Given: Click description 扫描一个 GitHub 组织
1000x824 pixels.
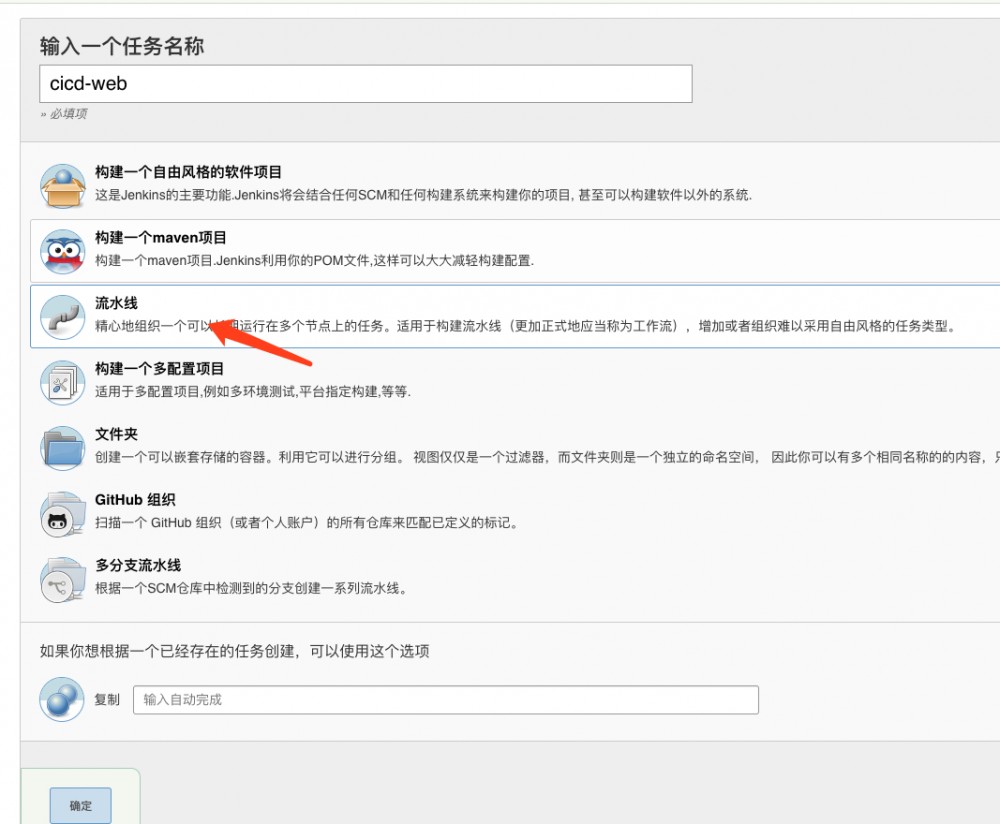Looking at the screenshot, I should (308, 523).
